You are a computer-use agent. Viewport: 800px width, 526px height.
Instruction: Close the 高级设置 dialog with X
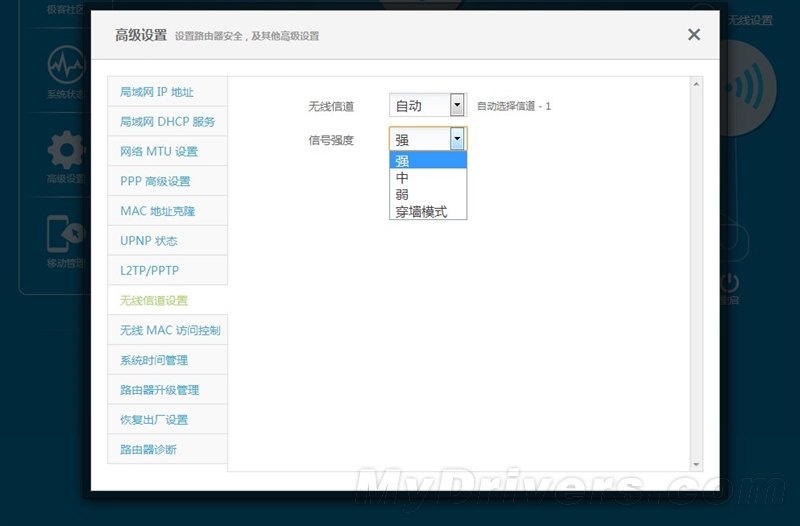click(694, 35)
